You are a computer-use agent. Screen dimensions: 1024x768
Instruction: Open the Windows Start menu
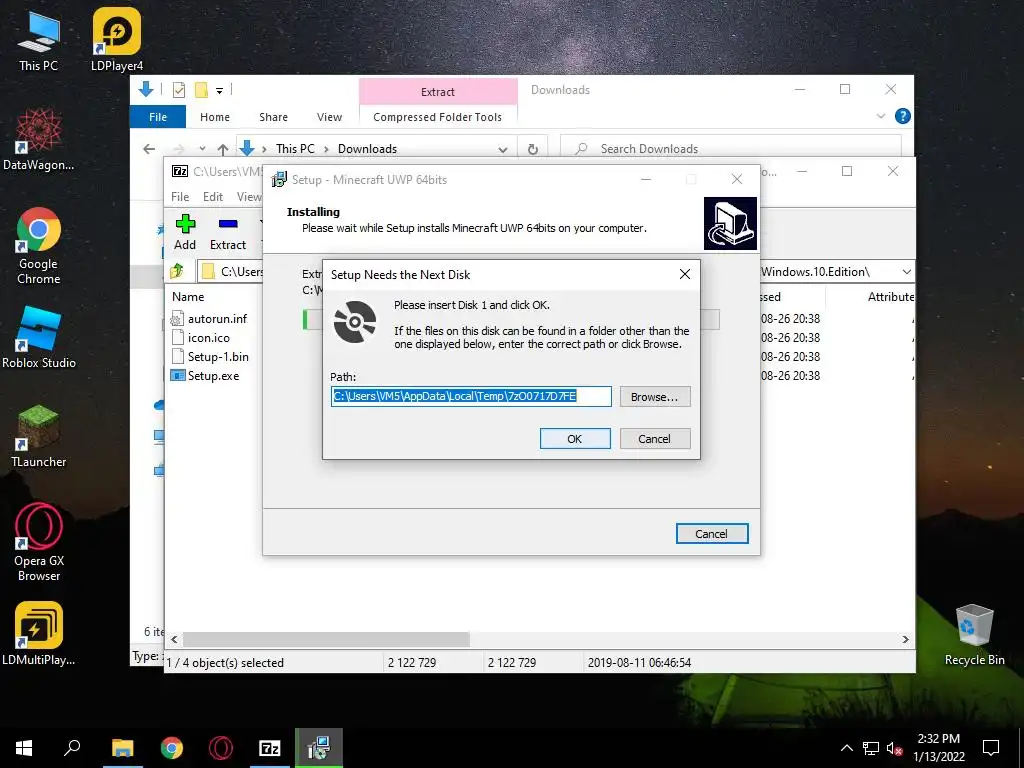24,748
